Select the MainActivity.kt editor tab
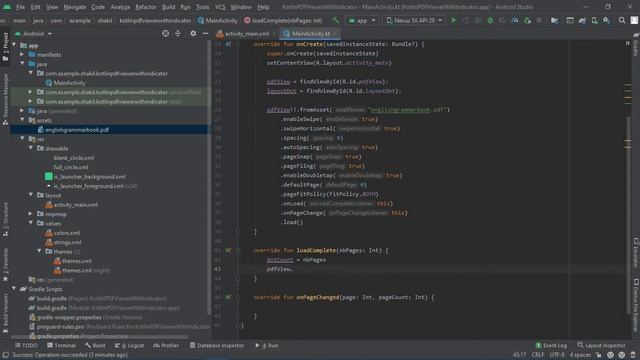Image resolution: width=640 pixels, height=360 pixels. [310, 33]
